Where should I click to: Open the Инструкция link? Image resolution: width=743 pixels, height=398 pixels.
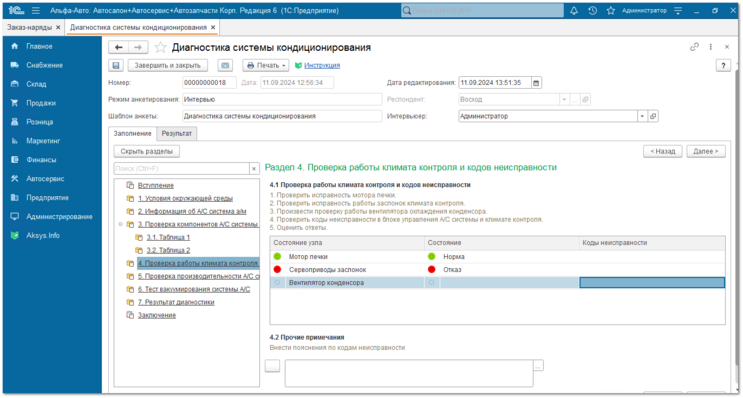[x=322, y=65]
